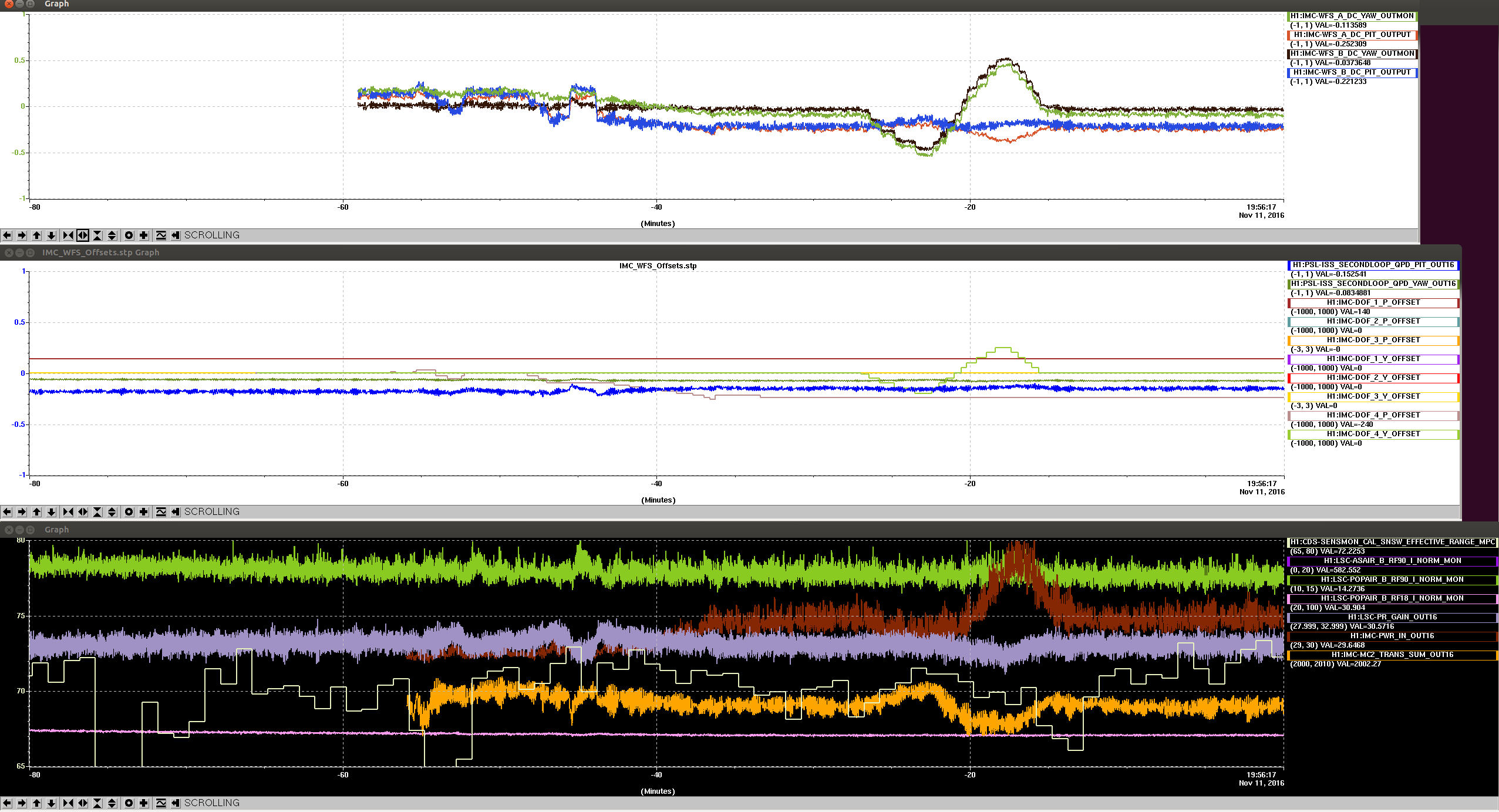Select H1:IMC-DOF_2_Y_OFFSET legend entry
This screenshot has width=1499, height=812.
pyautogui.click(x=1373, y=378)
